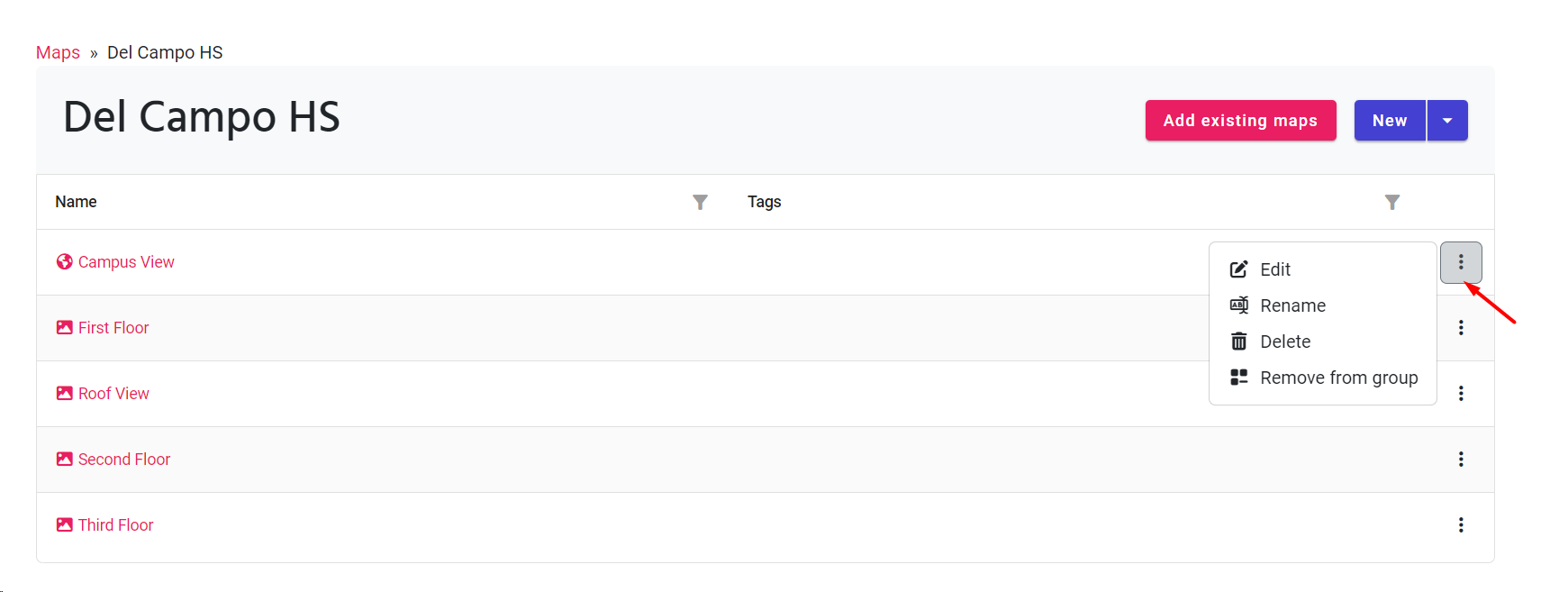Choose Remove from group option
Image resolution: width=1568 pixels, height=592 pixels.
point(1337,378)
